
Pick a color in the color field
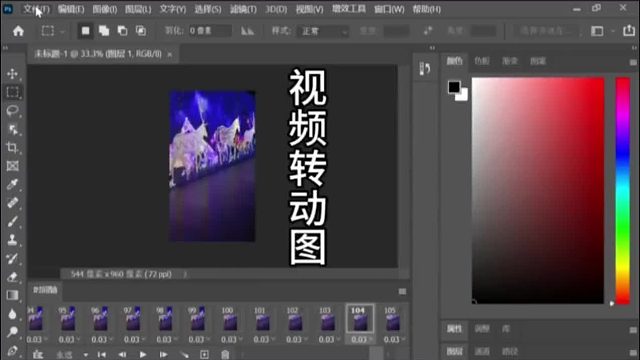coord(538,191)
